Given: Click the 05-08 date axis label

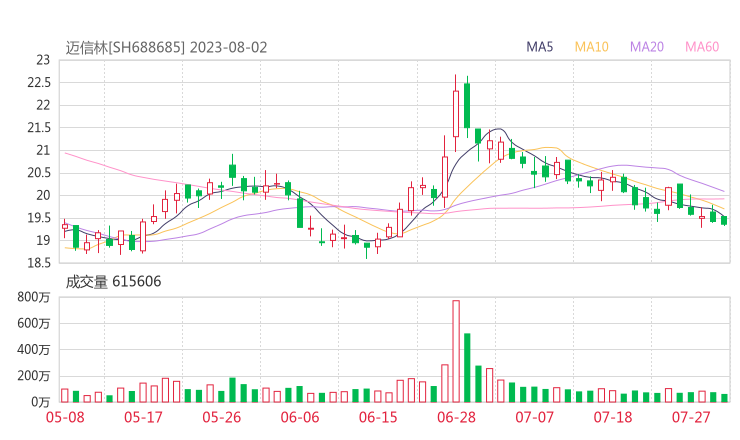Looking at the screenshot, I should [x=65, y=417].
